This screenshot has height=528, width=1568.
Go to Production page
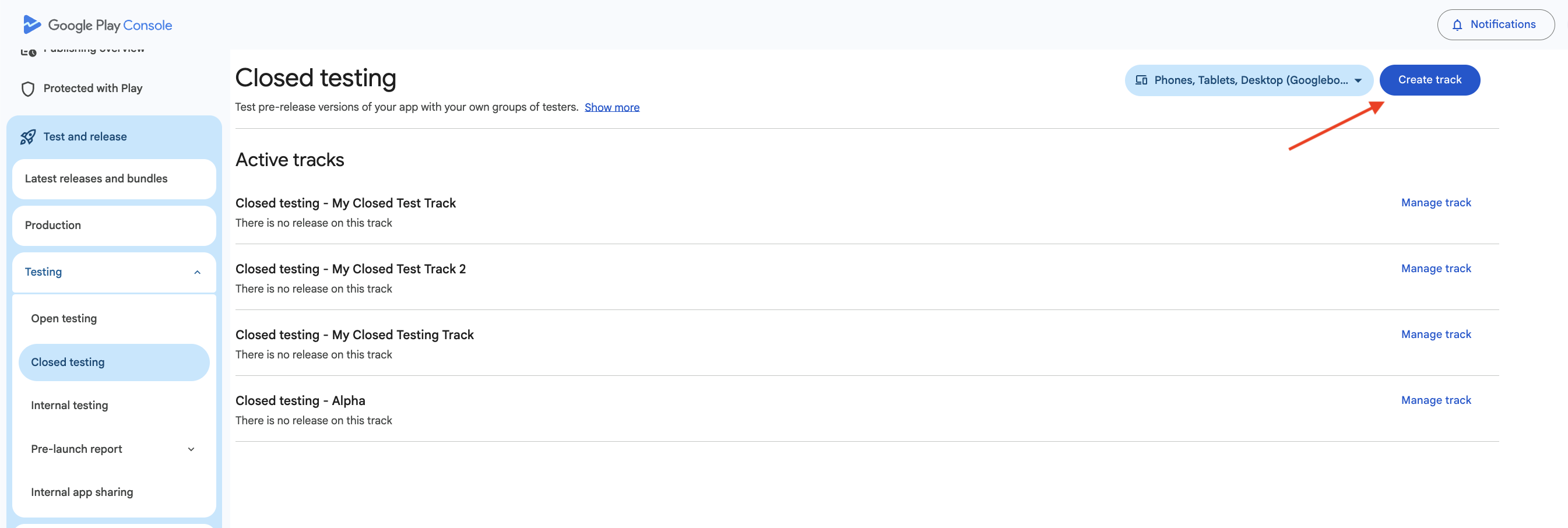114,226
